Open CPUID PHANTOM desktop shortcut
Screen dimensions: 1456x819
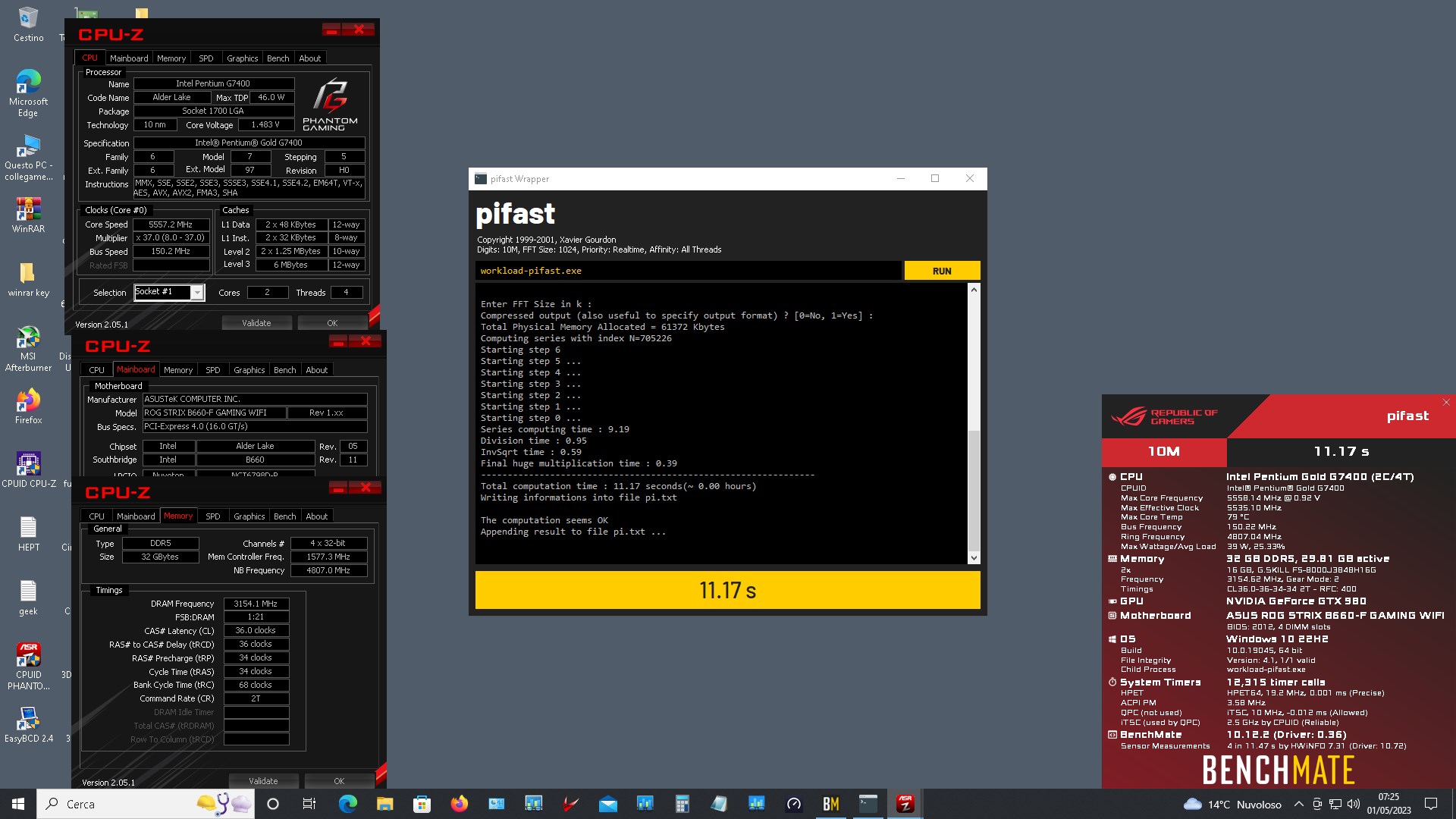tap(28, 666)
